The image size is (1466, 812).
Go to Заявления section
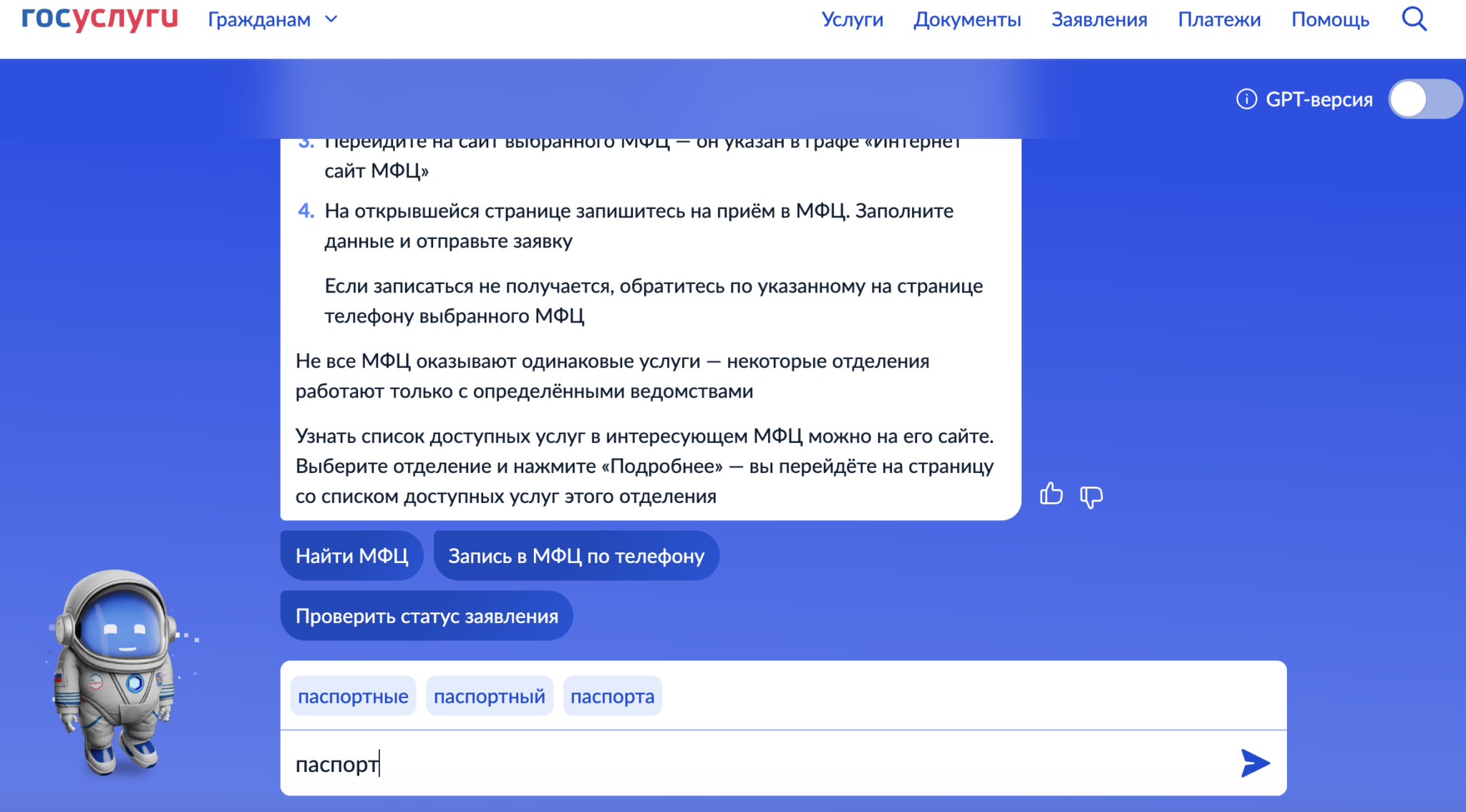click(1099, 20)
